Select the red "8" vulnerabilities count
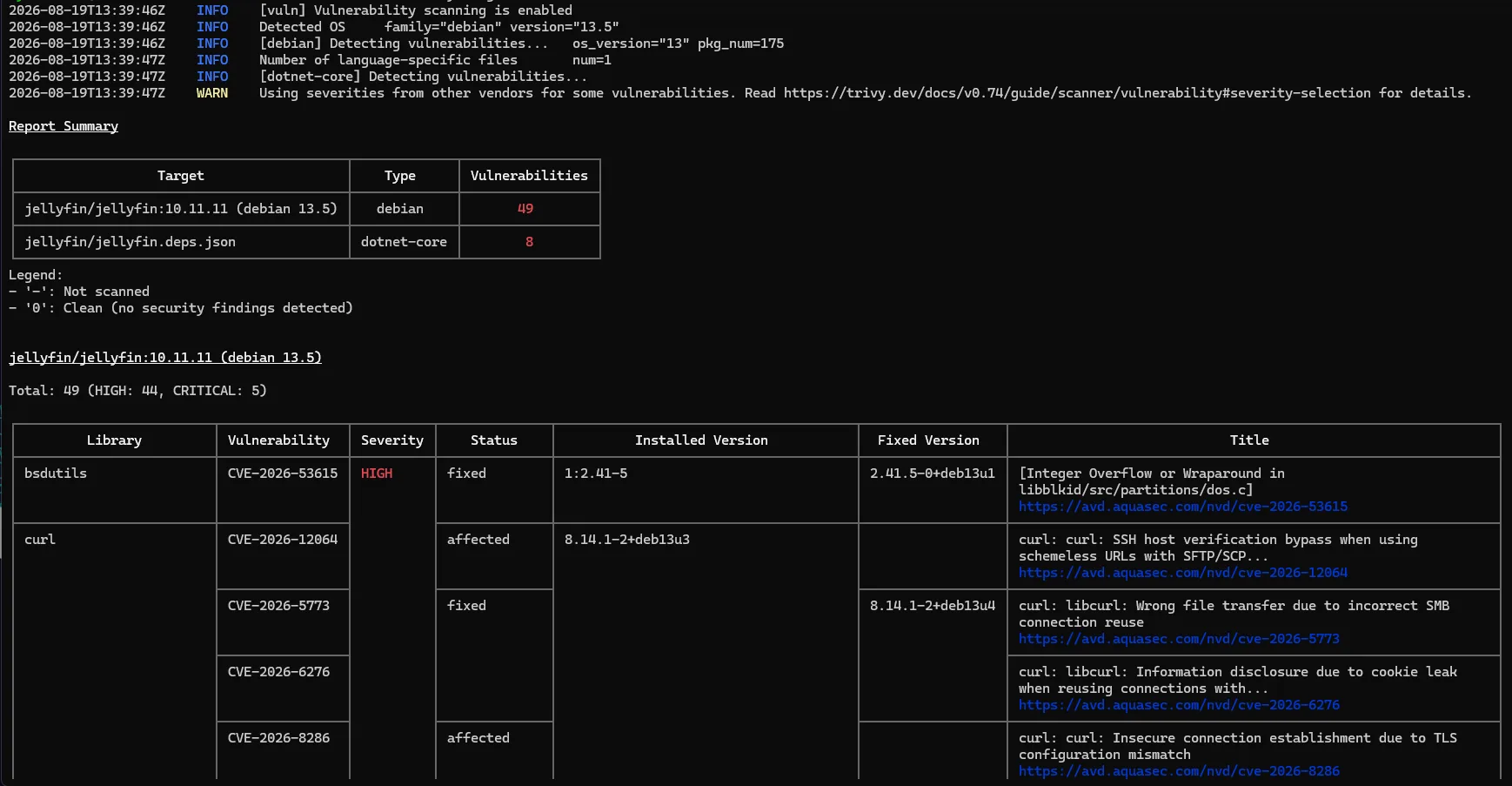 (x=529, y=242)
